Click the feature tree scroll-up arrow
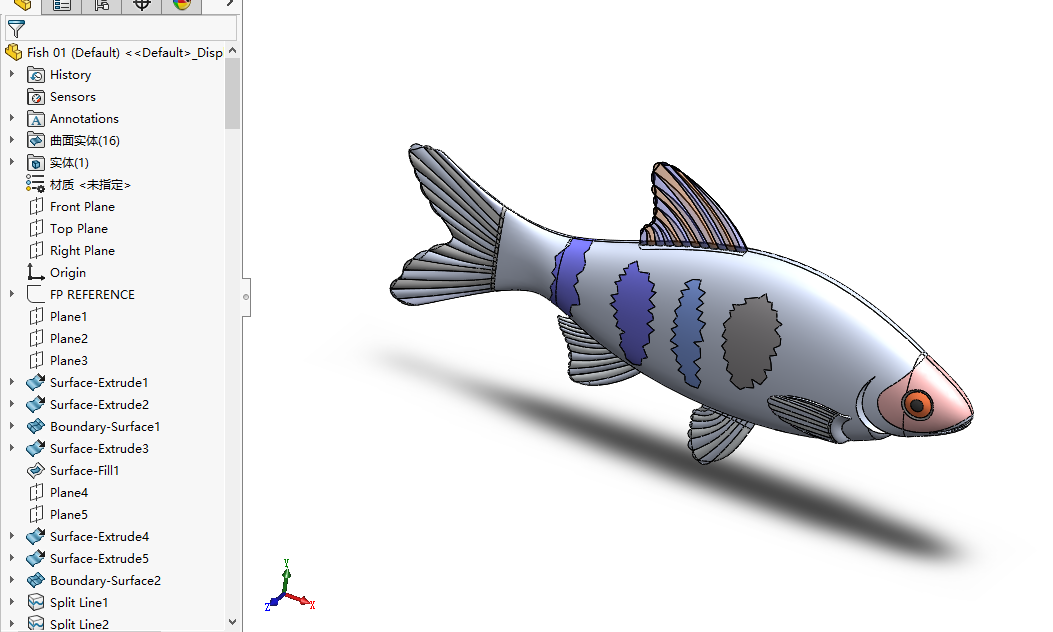Viewport: 1053px width, 632px height. pos(232,51)
